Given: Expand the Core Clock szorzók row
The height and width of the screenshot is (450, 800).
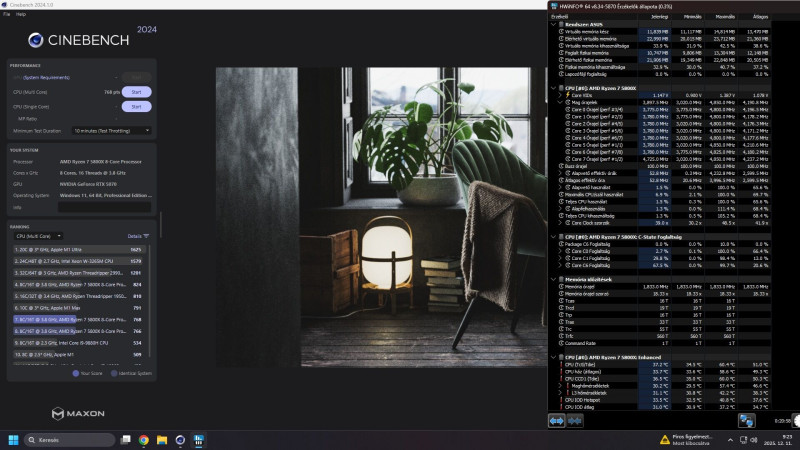Looking at the screenshot, I should coord(560,223).
